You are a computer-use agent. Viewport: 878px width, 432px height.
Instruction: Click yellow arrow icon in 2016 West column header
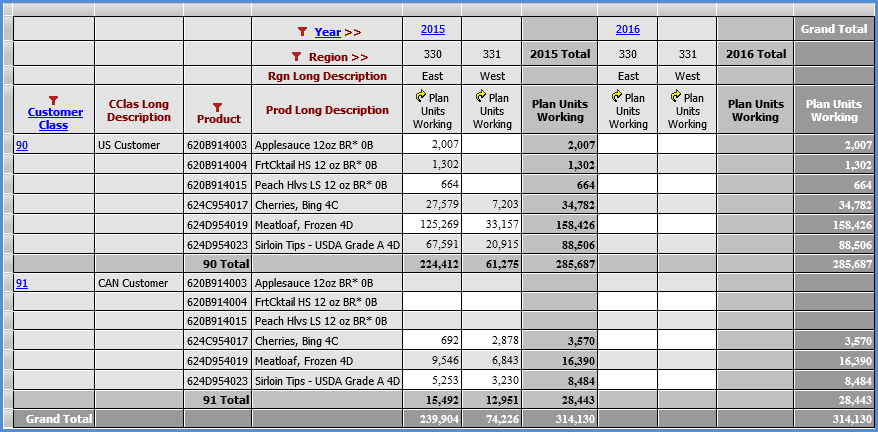click(677, 97)
